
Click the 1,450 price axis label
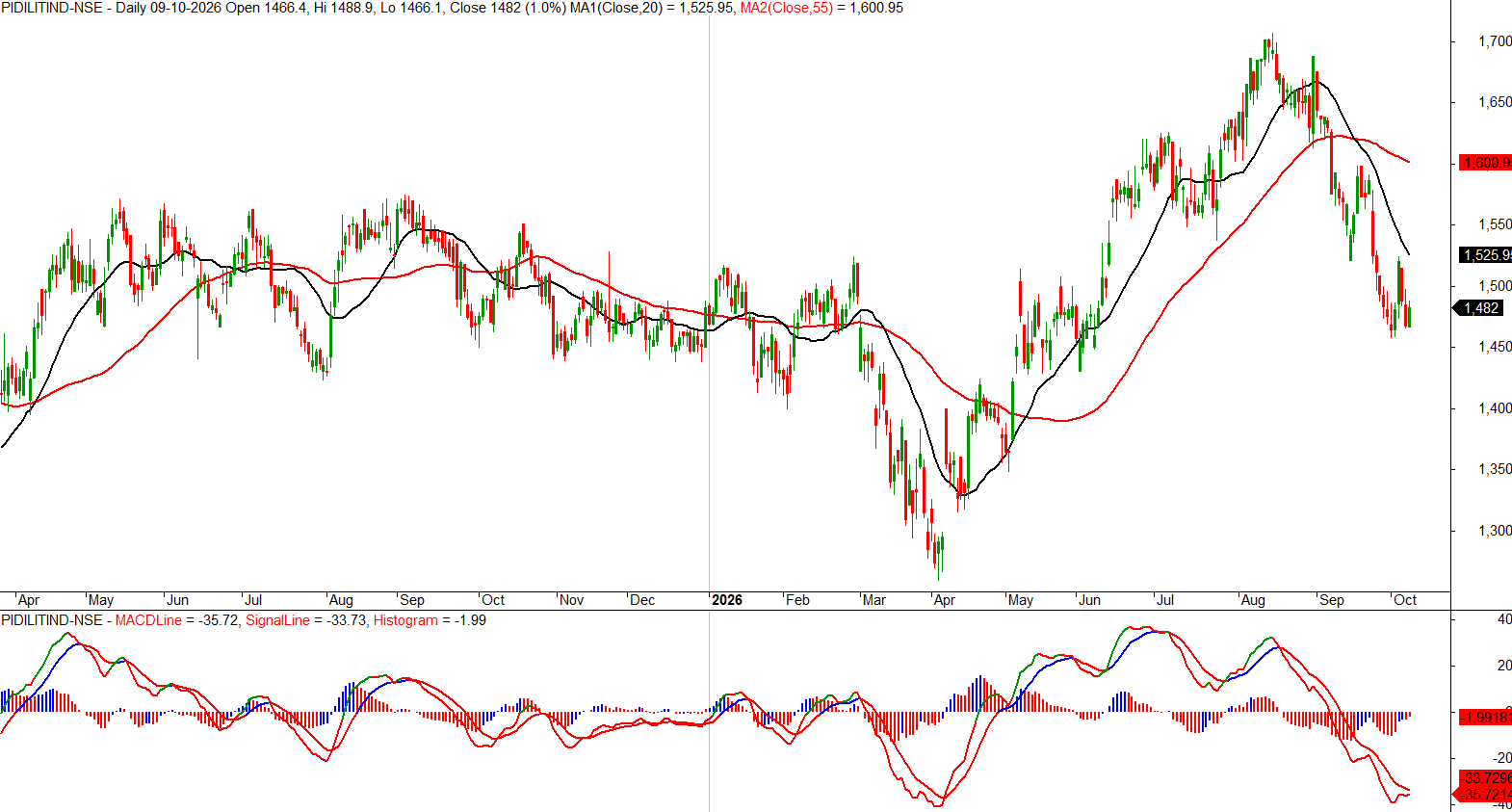(x=1495, y=347)
